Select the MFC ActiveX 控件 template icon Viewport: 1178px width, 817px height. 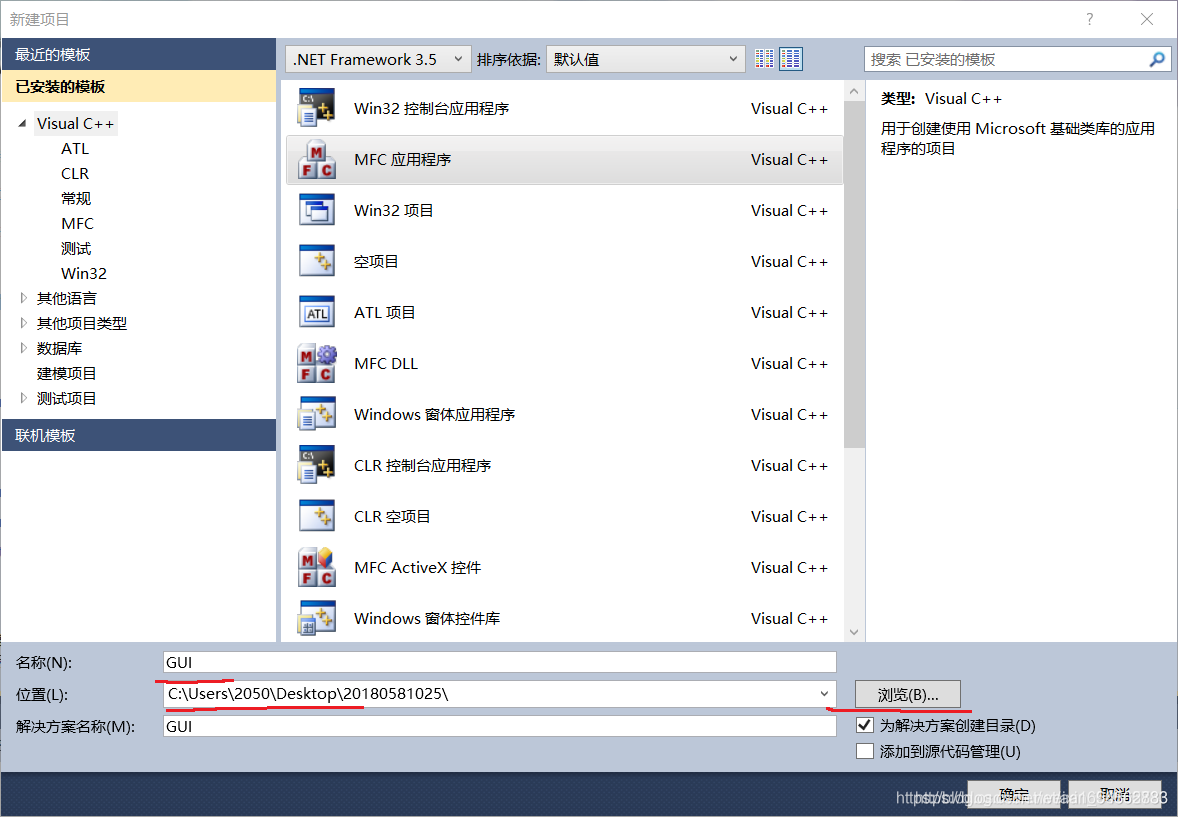pyautogui.click(x=316, y=567)
